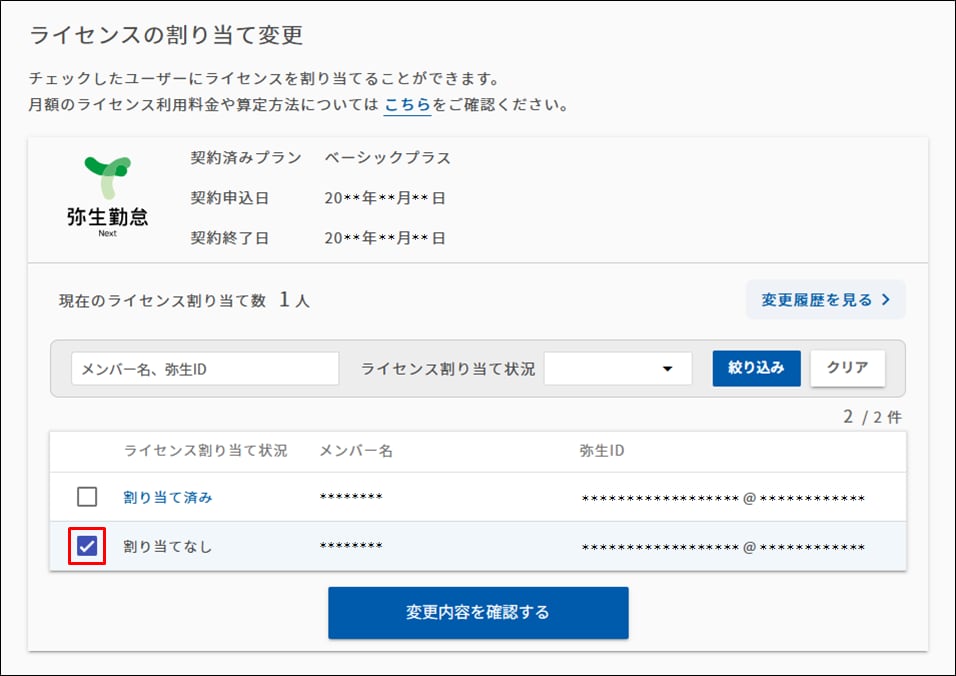Viewport: 956px width, 676px height.
Task: Click the メンバー名 column header
Action: pyautogui.click(x=356, y=451)
